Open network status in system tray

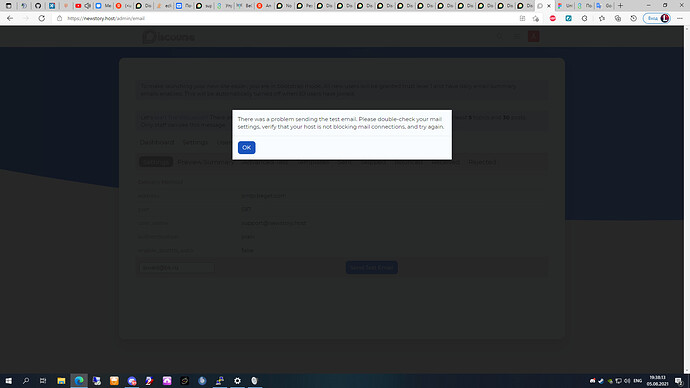pos(618,381)
